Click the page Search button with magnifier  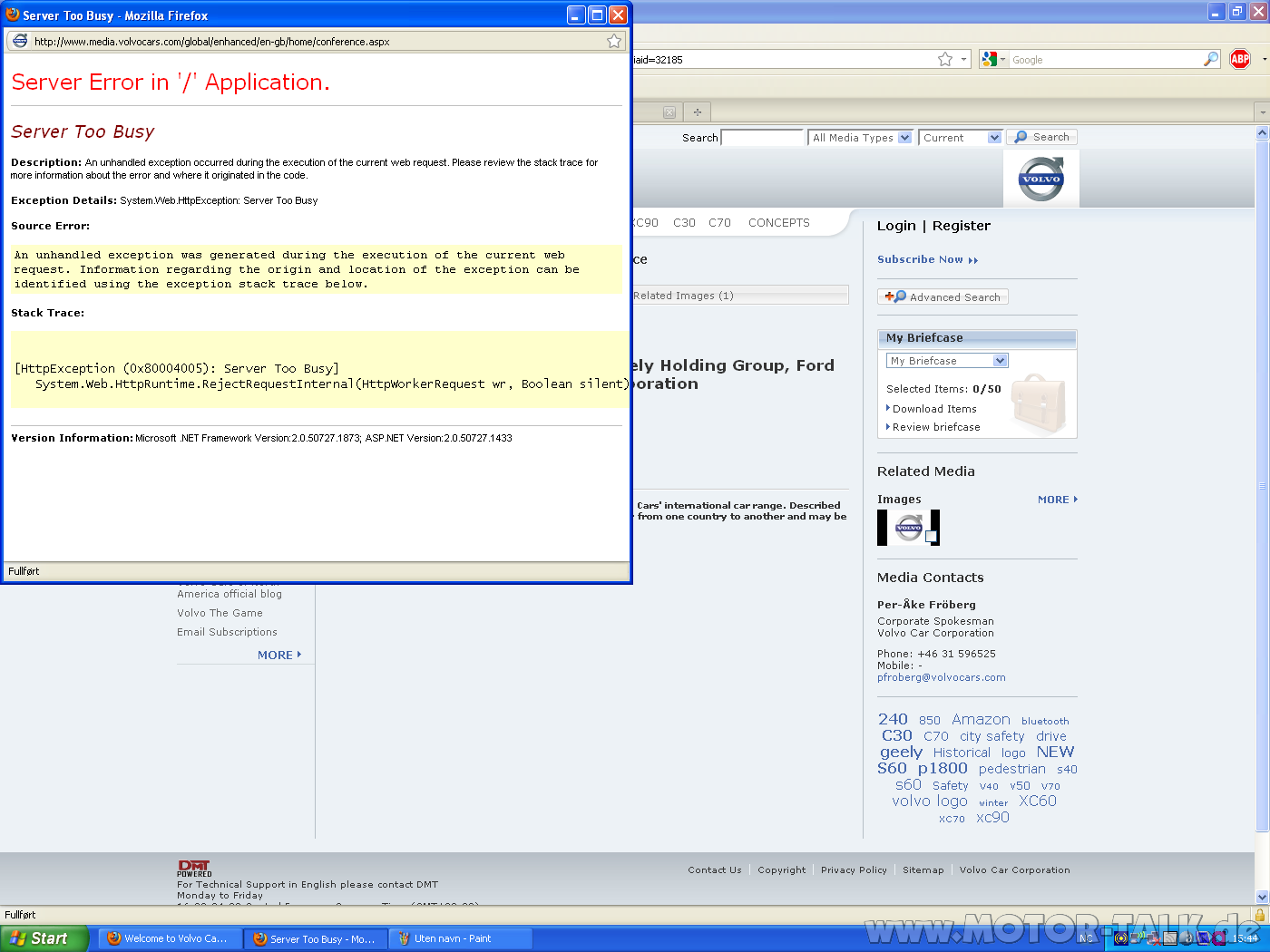[1041, 137]
